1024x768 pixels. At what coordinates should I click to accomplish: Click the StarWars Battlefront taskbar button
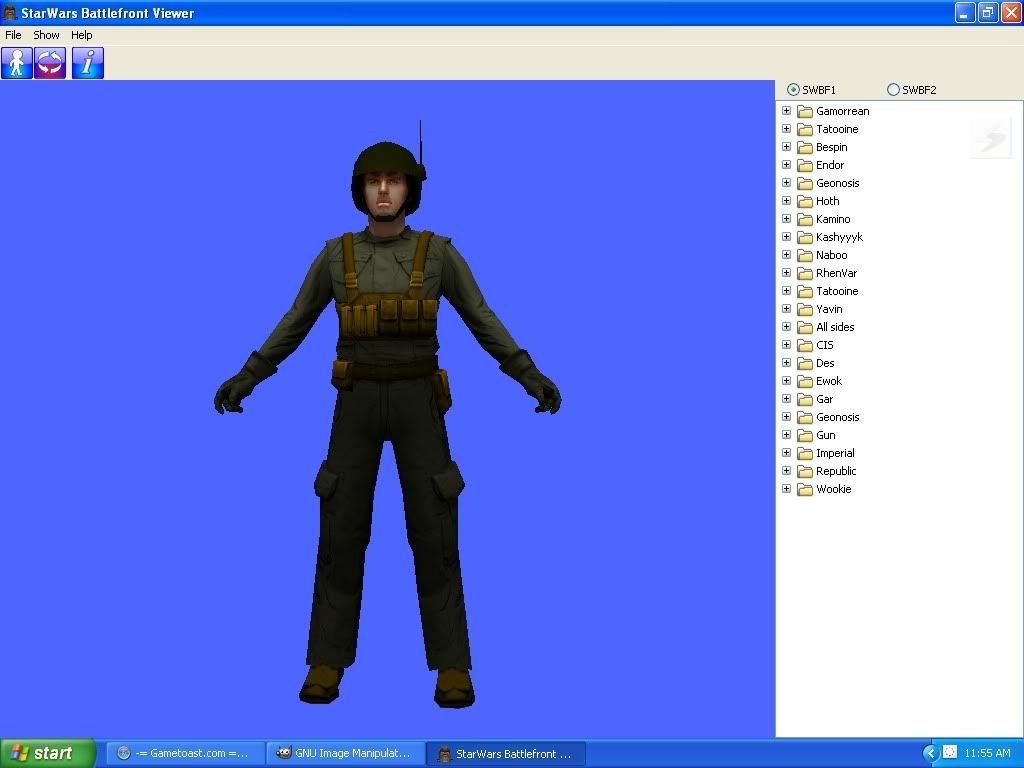(x=506, y=753)
